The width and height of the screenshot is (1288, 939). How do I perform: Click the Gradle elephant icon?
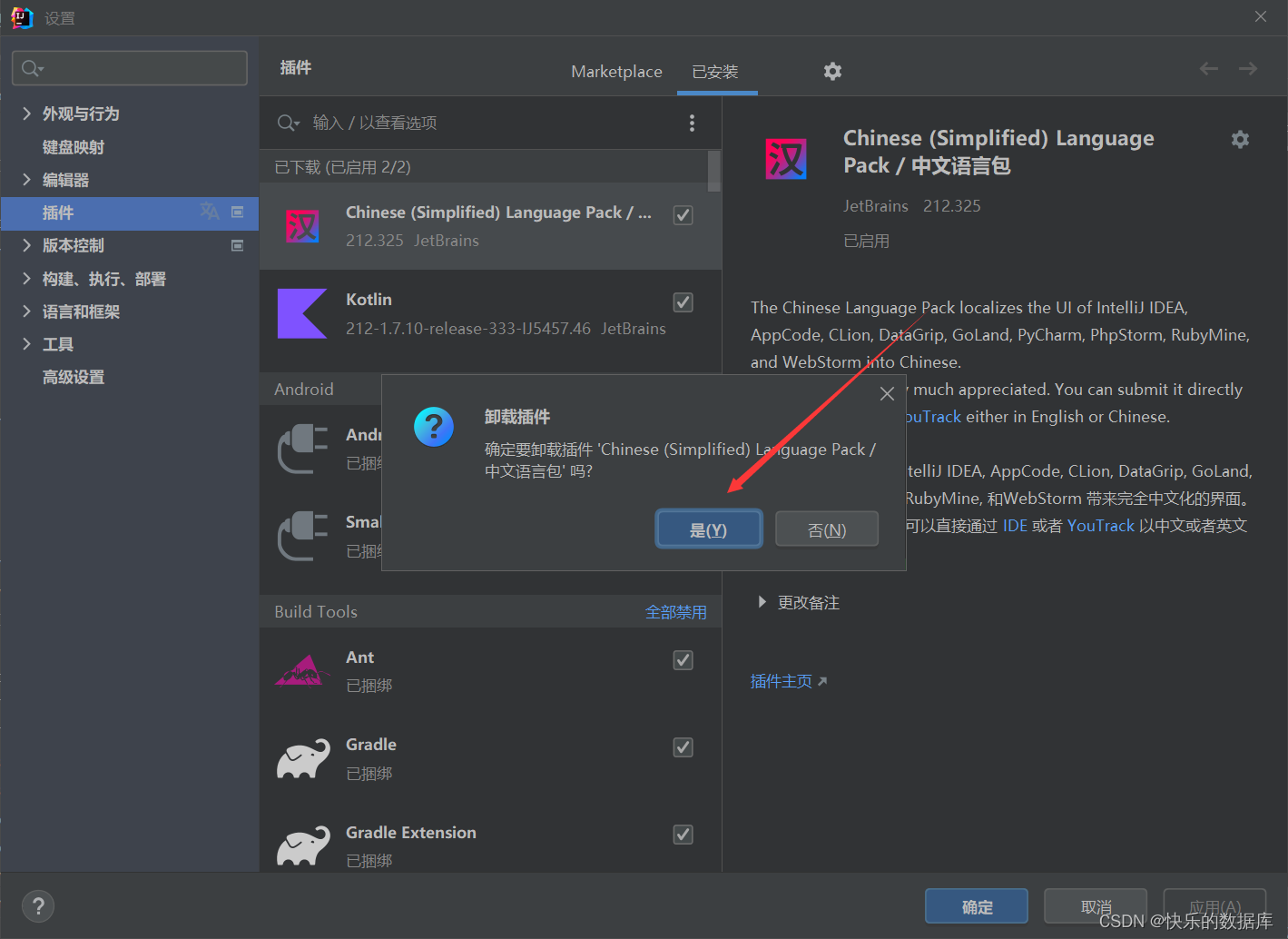[303, 758]
